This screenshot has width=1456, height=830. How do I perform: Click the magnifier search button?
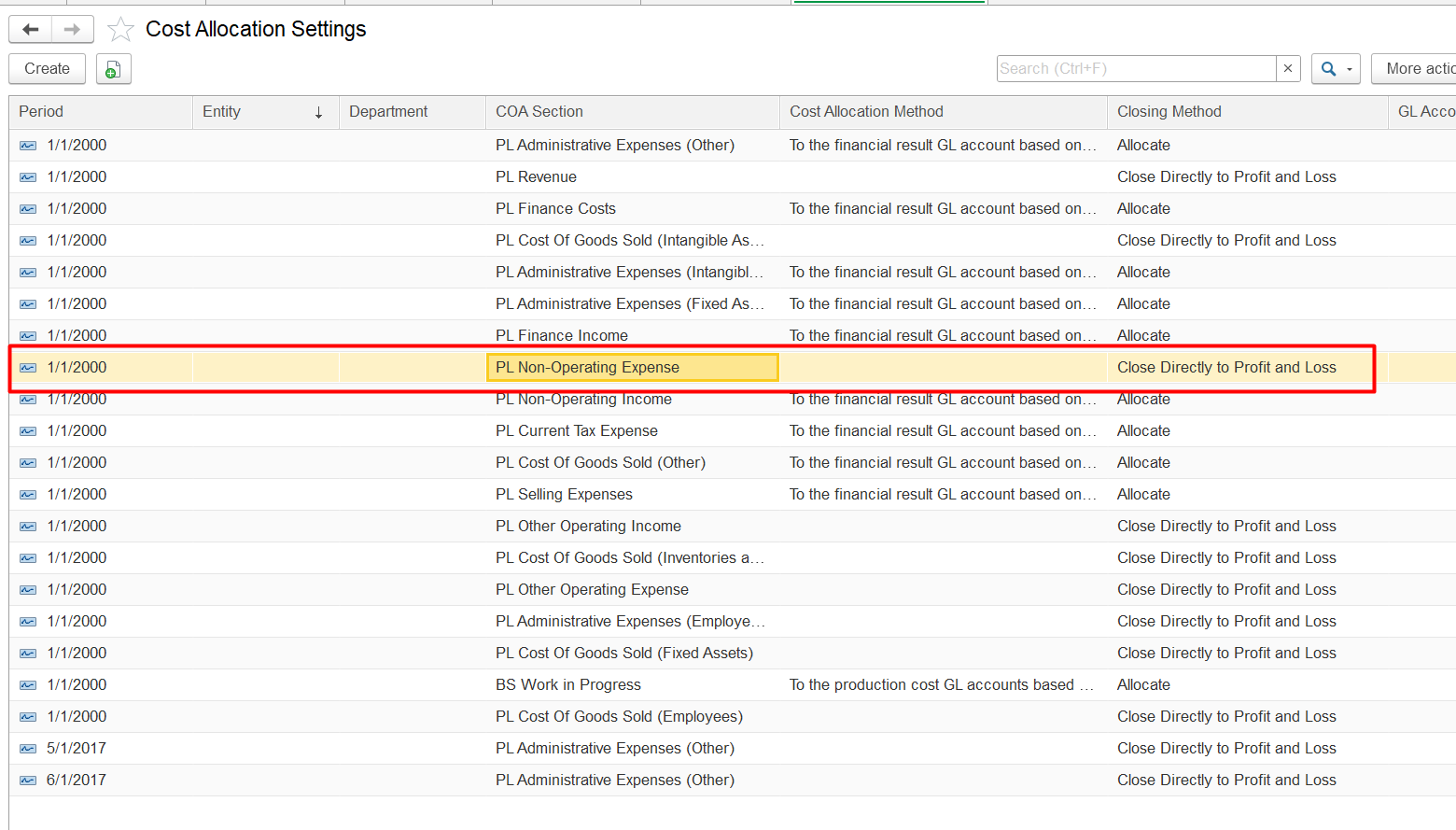(x=1328, y=69)
